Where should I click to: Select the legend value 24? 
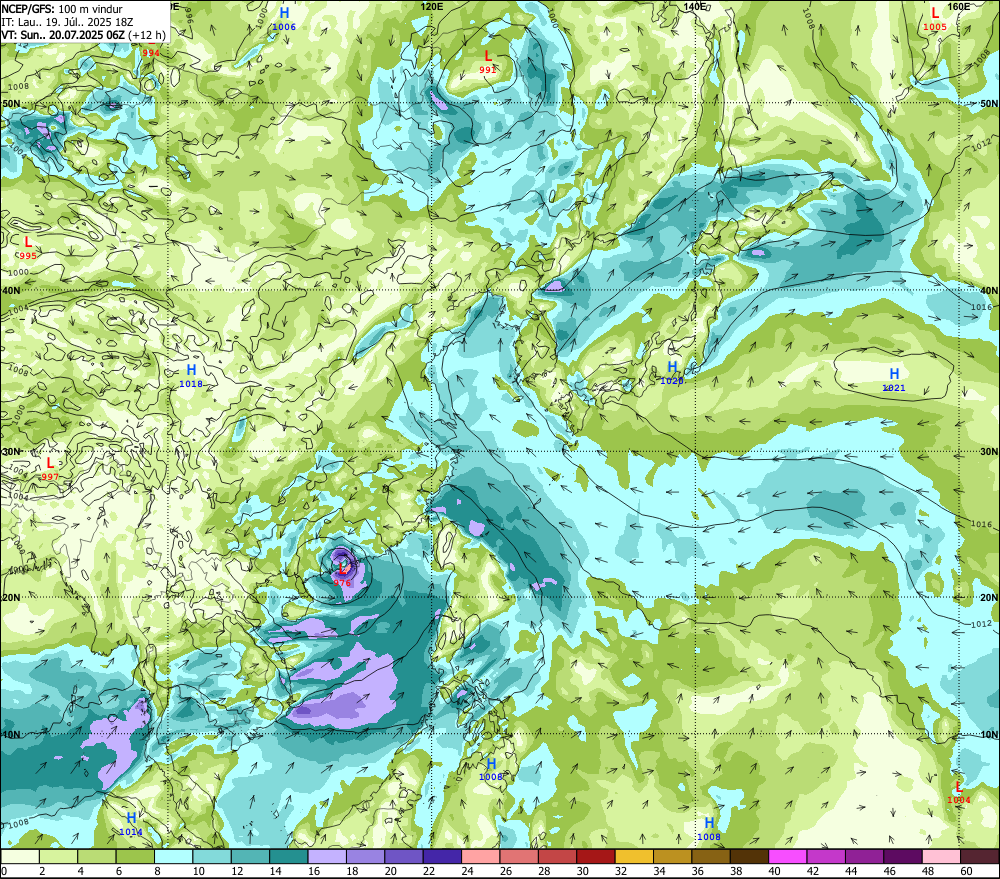tap(467, 871)
